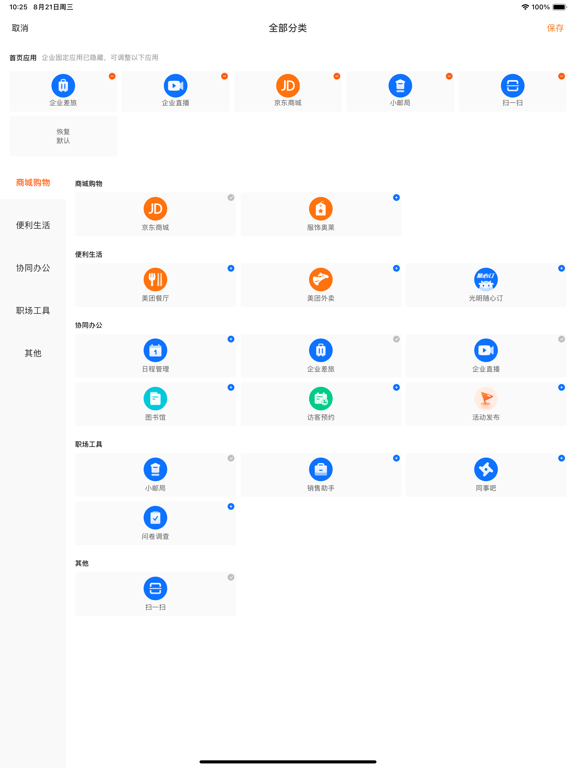The image size is (576, 768).
Task: Tap 扫一扫 icon in 首页应用 row
Action: [x=512, y=86]
